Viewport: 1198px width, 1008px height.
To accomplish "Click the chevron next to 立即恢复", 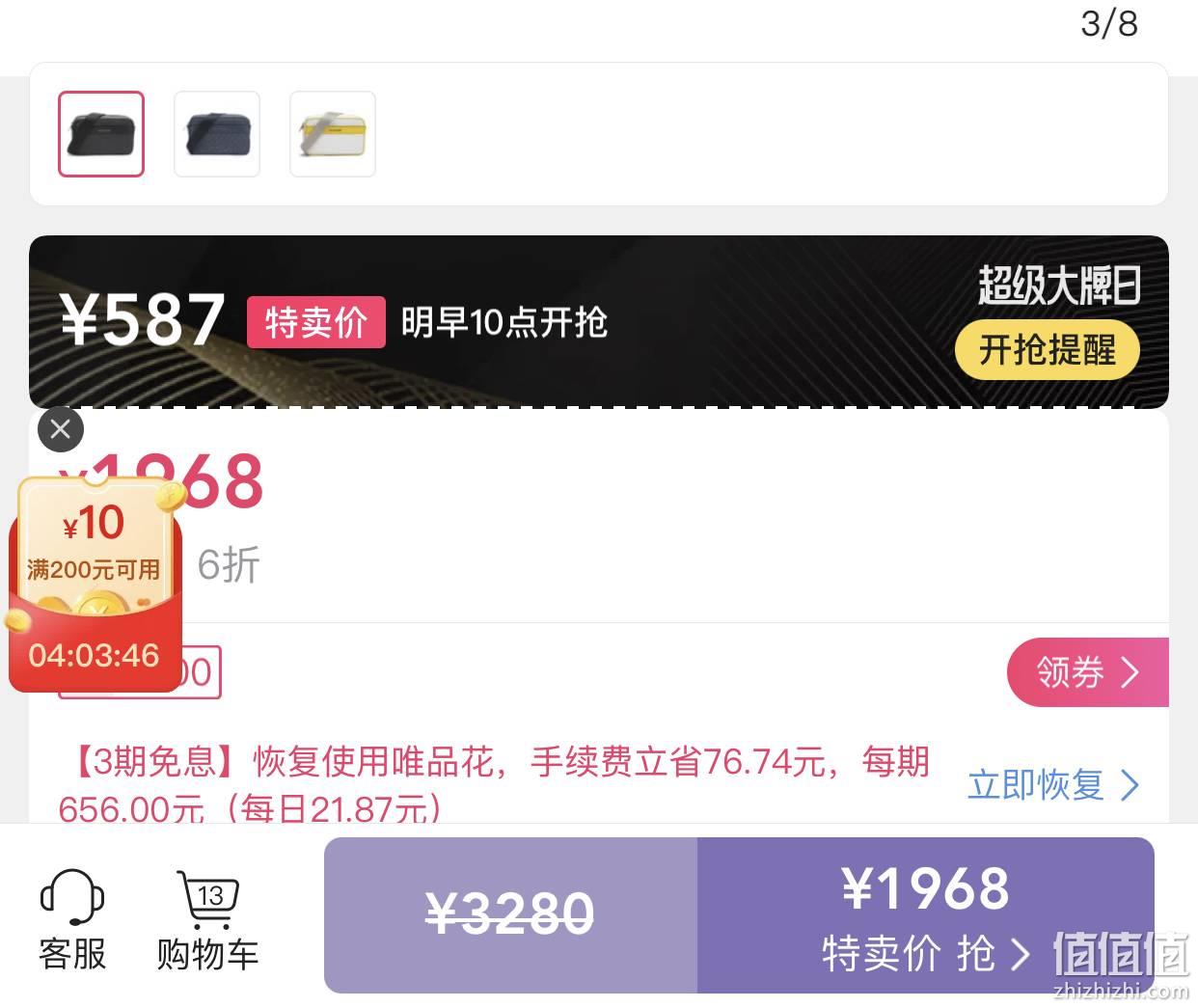I will click(x=1130, y=785).
